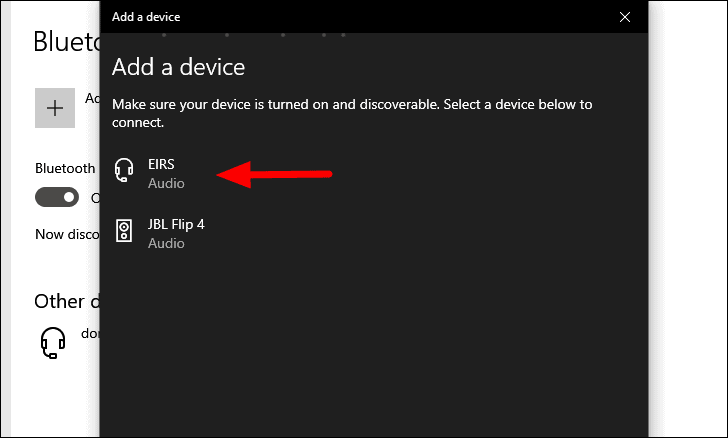Click the discoverable instruction text
The image size is (728, 438).
click(x=352, y=113)
